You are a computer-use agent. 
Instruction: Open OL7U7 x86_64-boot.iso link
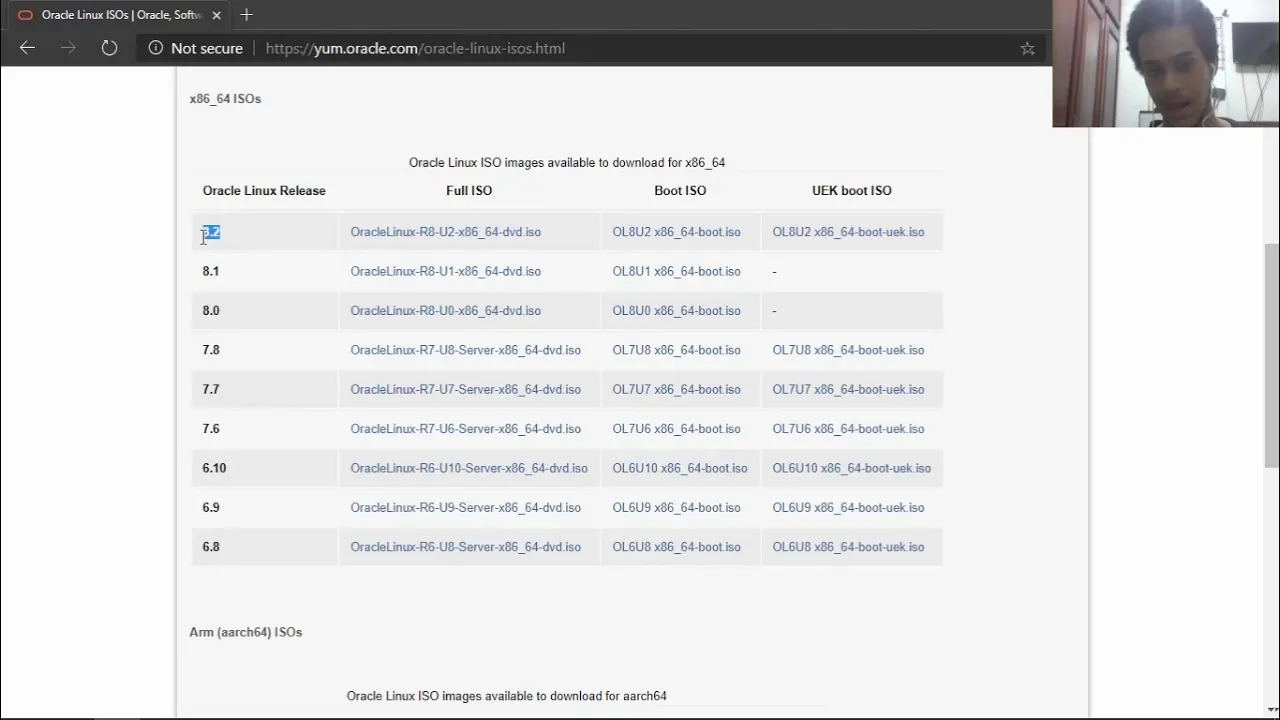click(676, 389)
